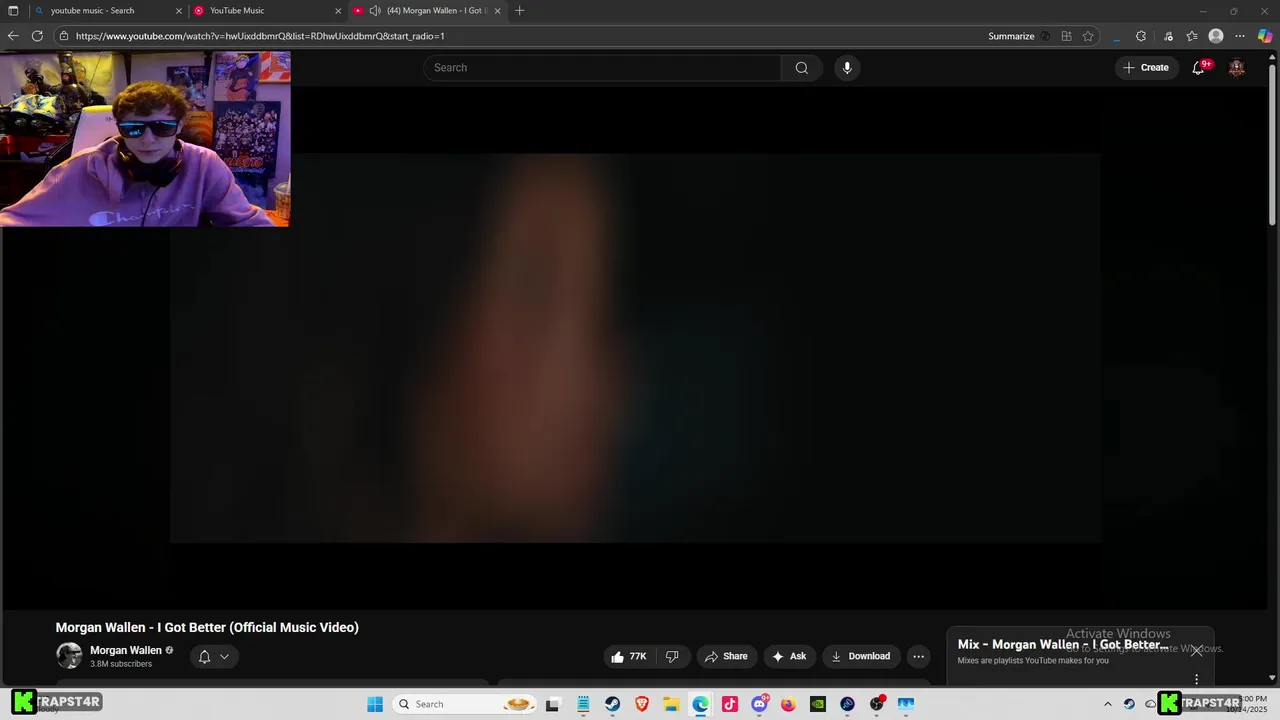
Task: Expand the subscription notification dropdown chevron
Action: coord(224,657)
